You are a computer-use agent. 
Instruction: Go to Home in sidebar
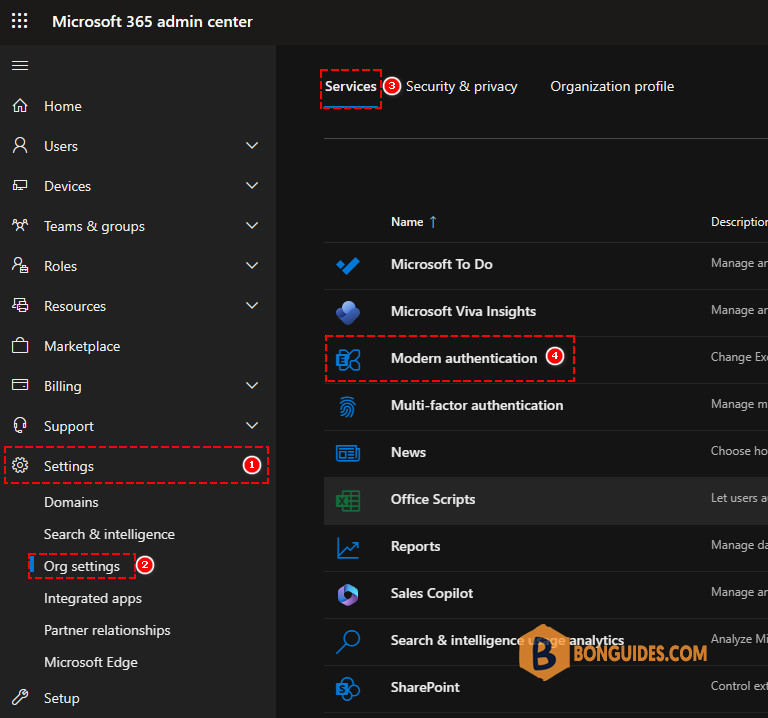tap(63, 106)
